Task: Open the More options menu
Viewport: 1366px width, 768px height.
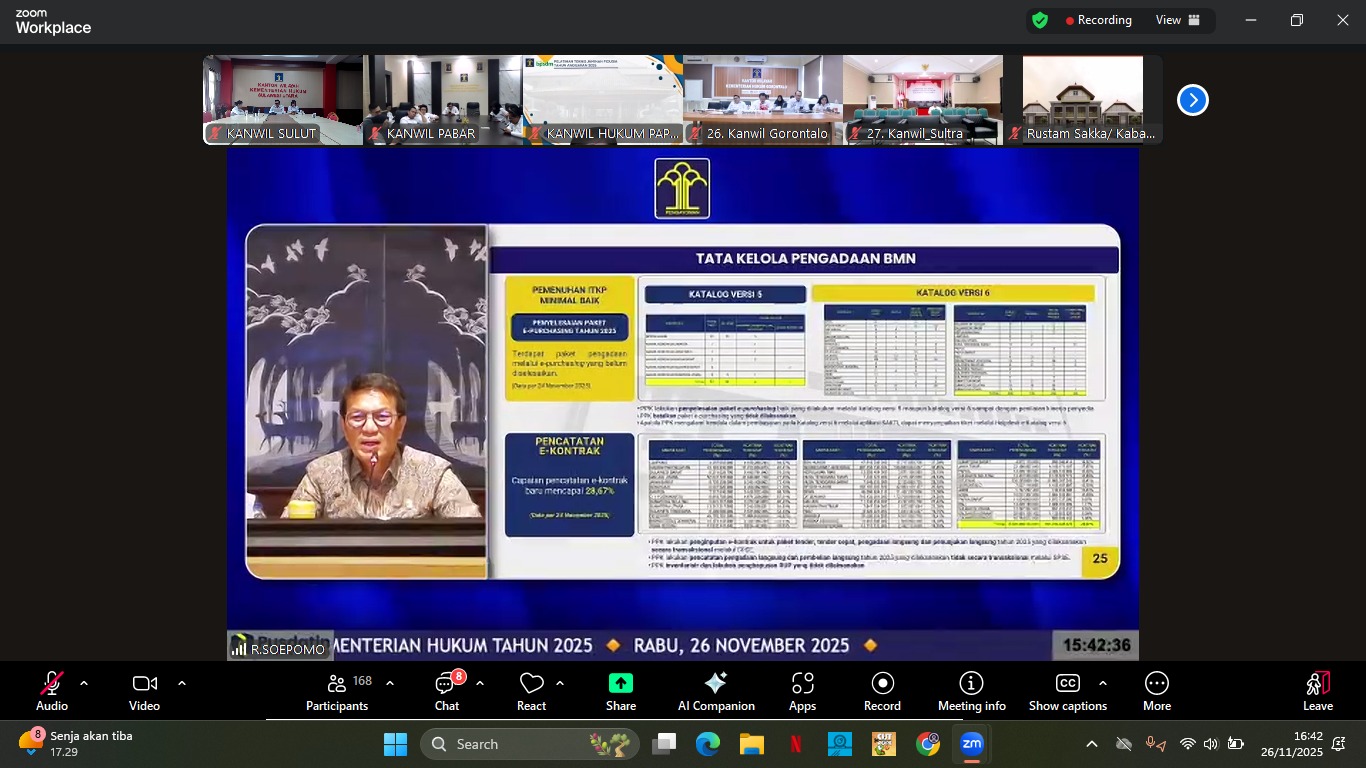Action: pos(1157,691)
